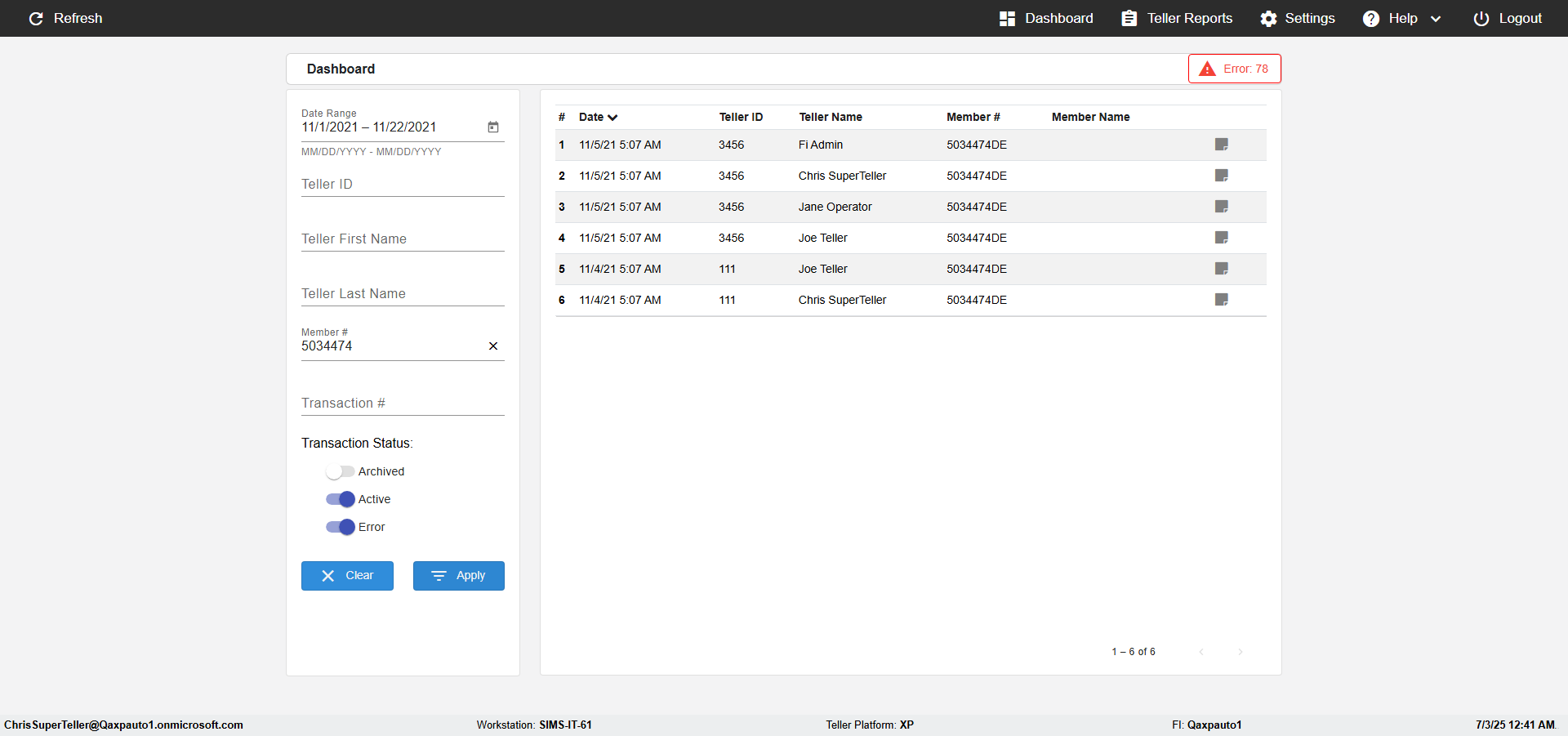Screen dimensions: 1568x736
Task: Go to previous page of results
Action: (1201, 652)
